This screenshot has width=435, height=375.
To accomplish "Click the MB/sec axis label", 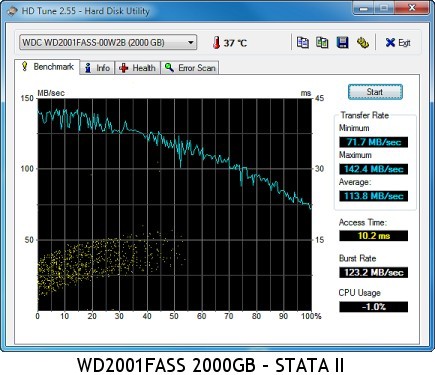I will pyautogui.click(x=51, y=93).
